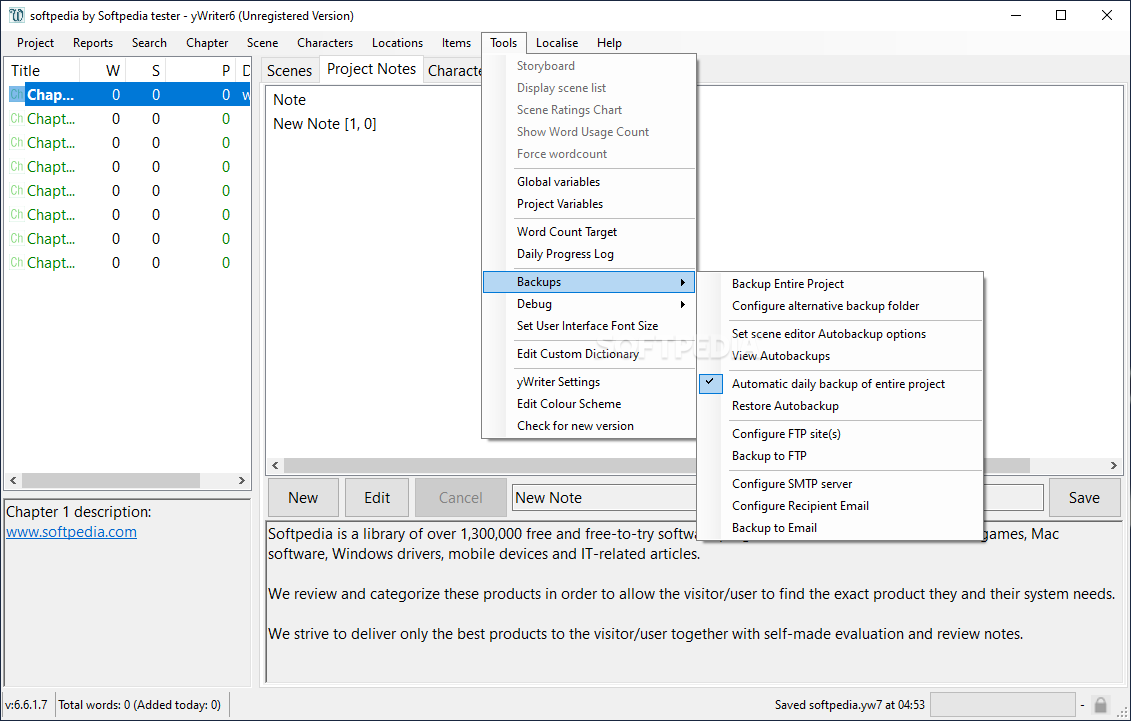Choose Backup Entire Project
1131x721 pixels.
coord(840,284)
